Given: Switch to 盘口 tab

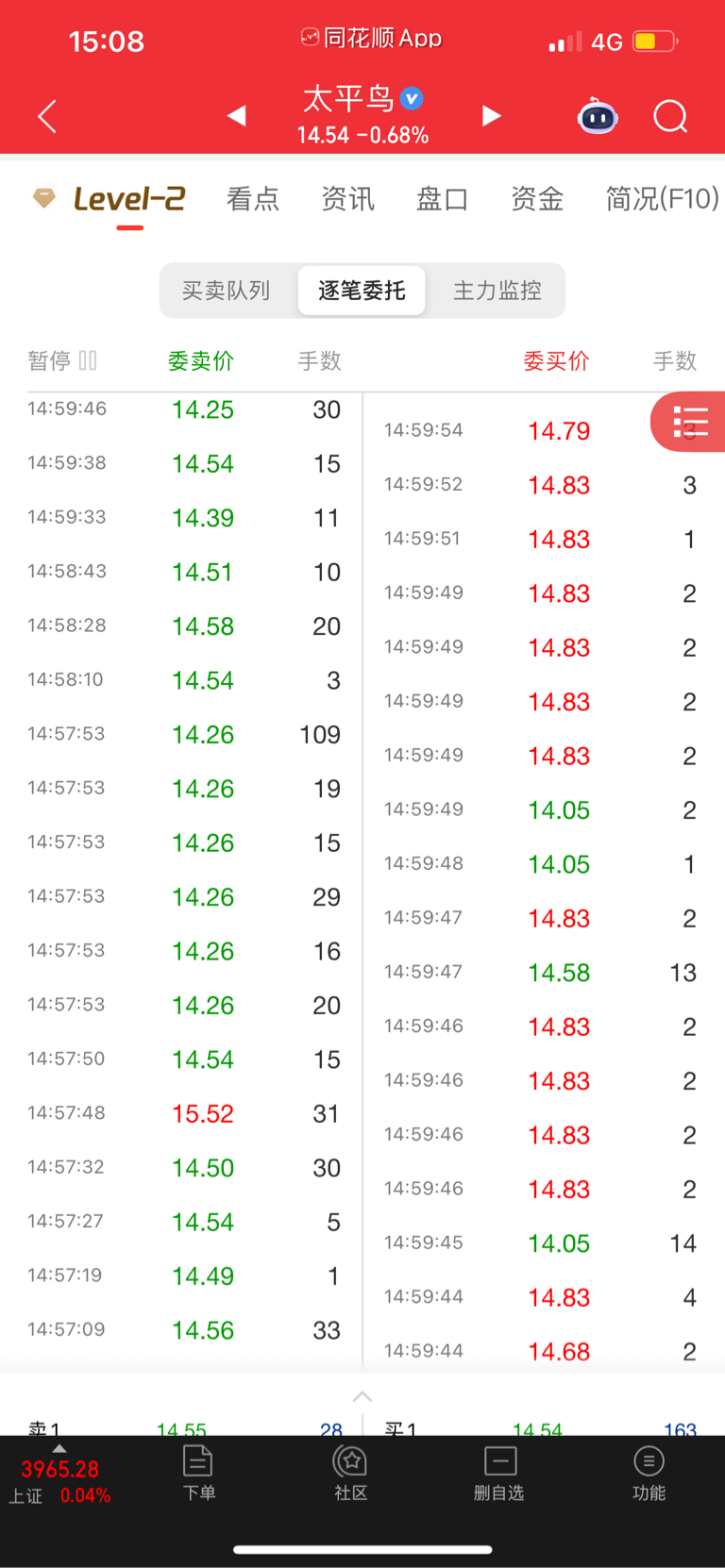Looking at the screenshot, I should pyautogui.click(x=443, y=199).
